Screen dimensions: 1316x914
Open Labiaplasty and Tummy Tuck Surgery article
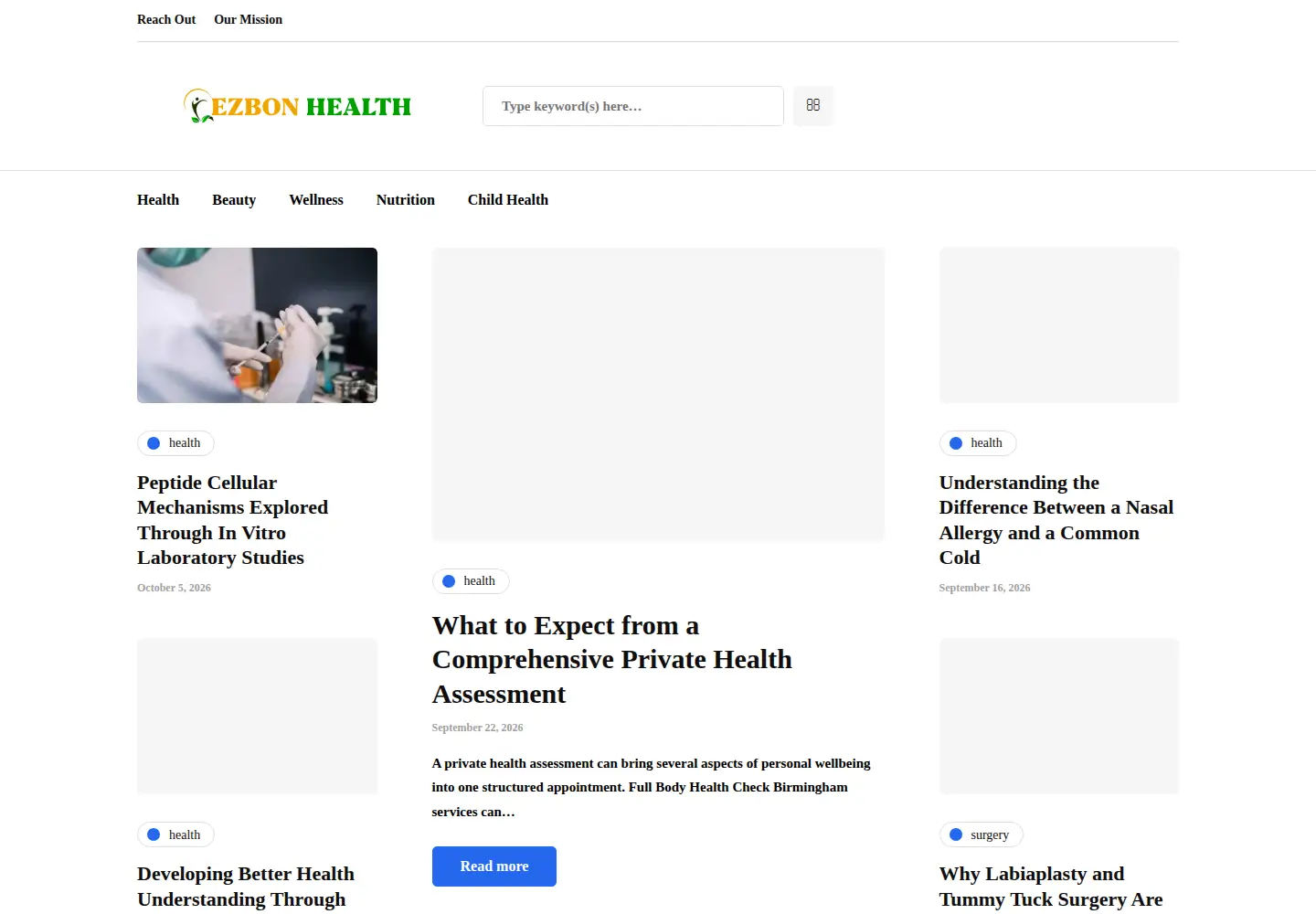[1051, 887]
